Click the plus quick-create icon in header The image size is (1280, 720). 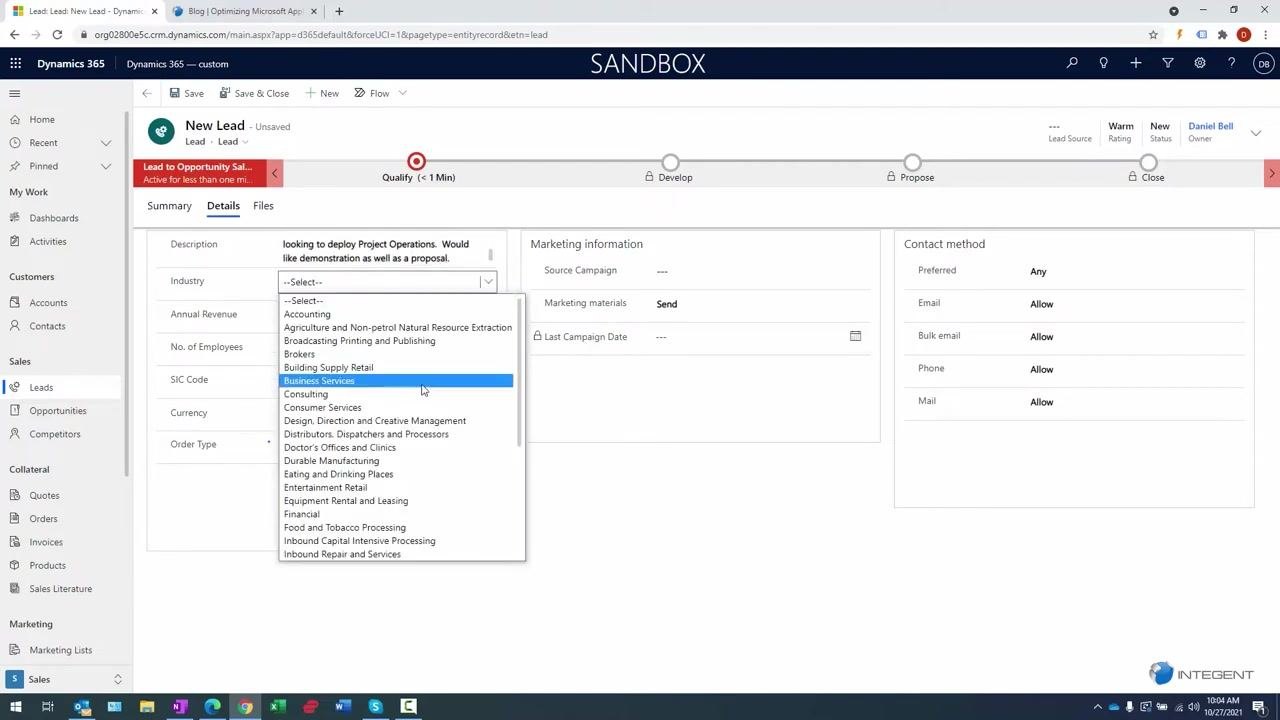click(1136, 63)
